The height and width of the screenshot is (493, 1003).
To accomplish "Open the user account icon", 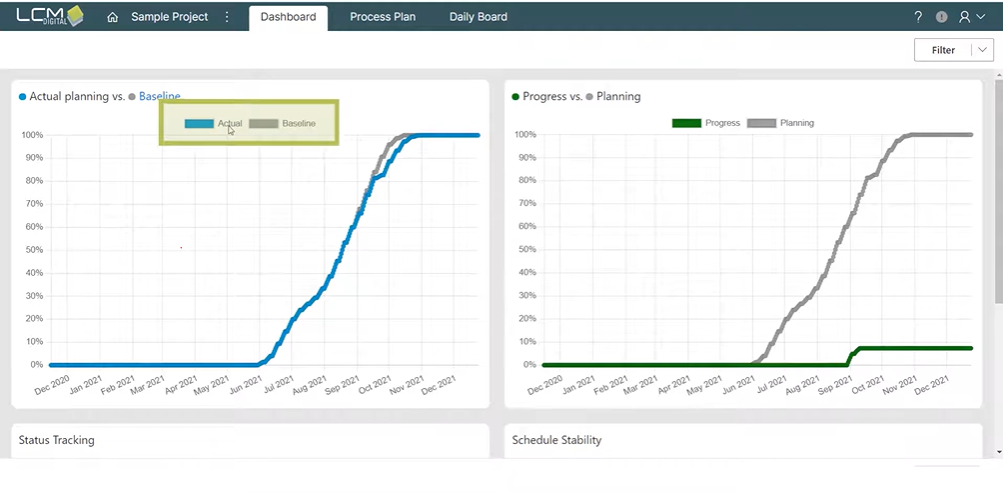I will point(964,17).
